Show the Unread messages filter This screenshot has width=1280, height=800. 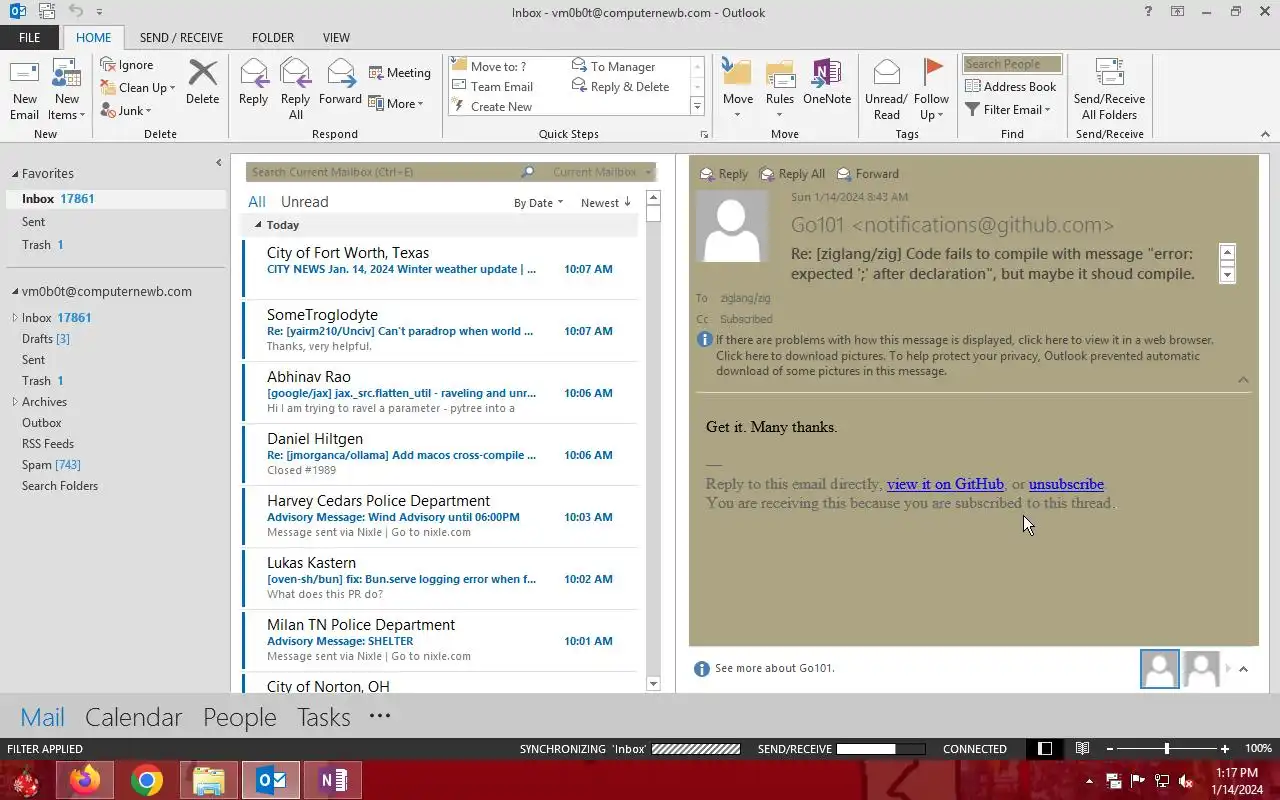coord(305,202)
